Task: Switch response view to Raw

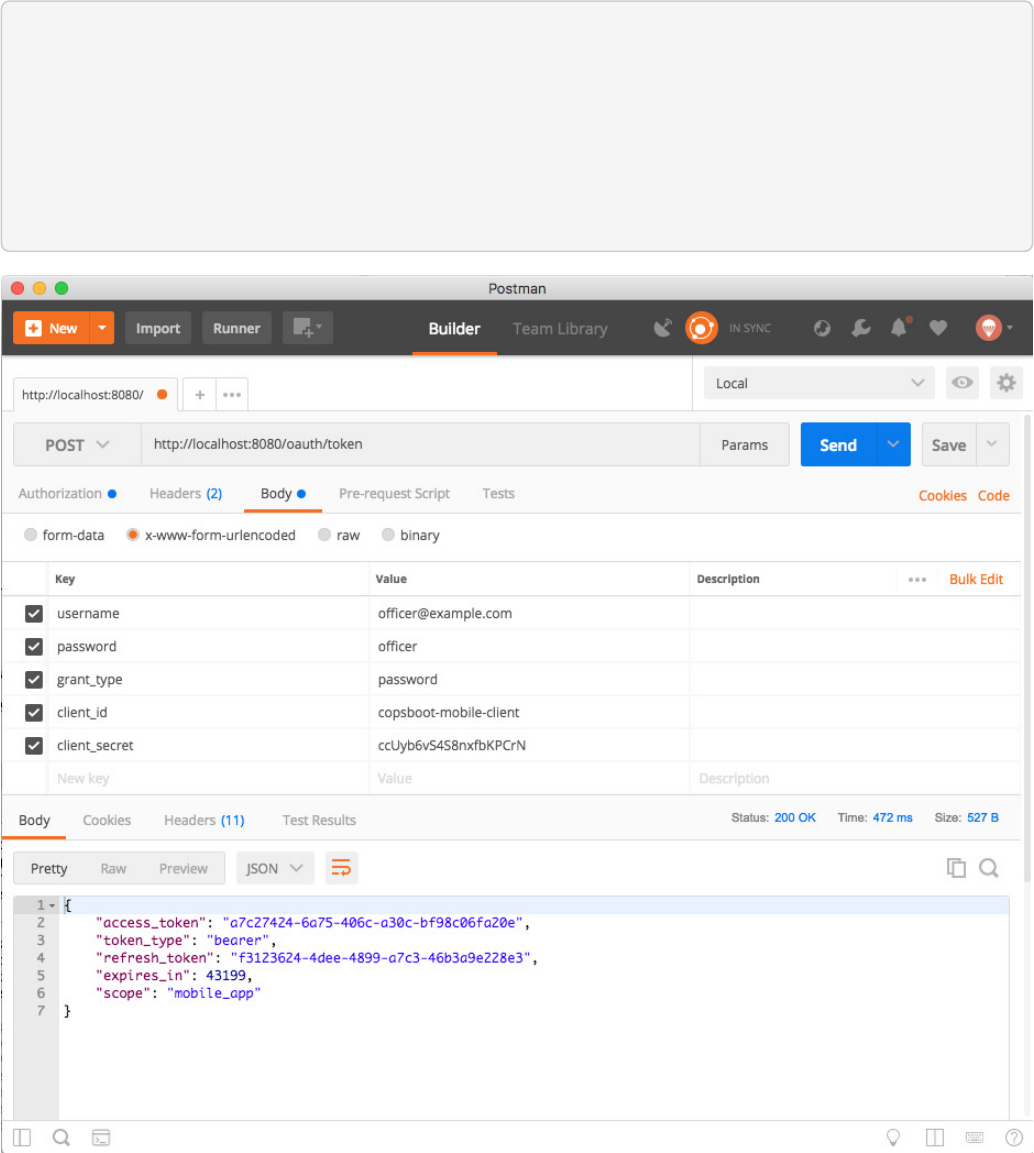Action: point(113,868)
